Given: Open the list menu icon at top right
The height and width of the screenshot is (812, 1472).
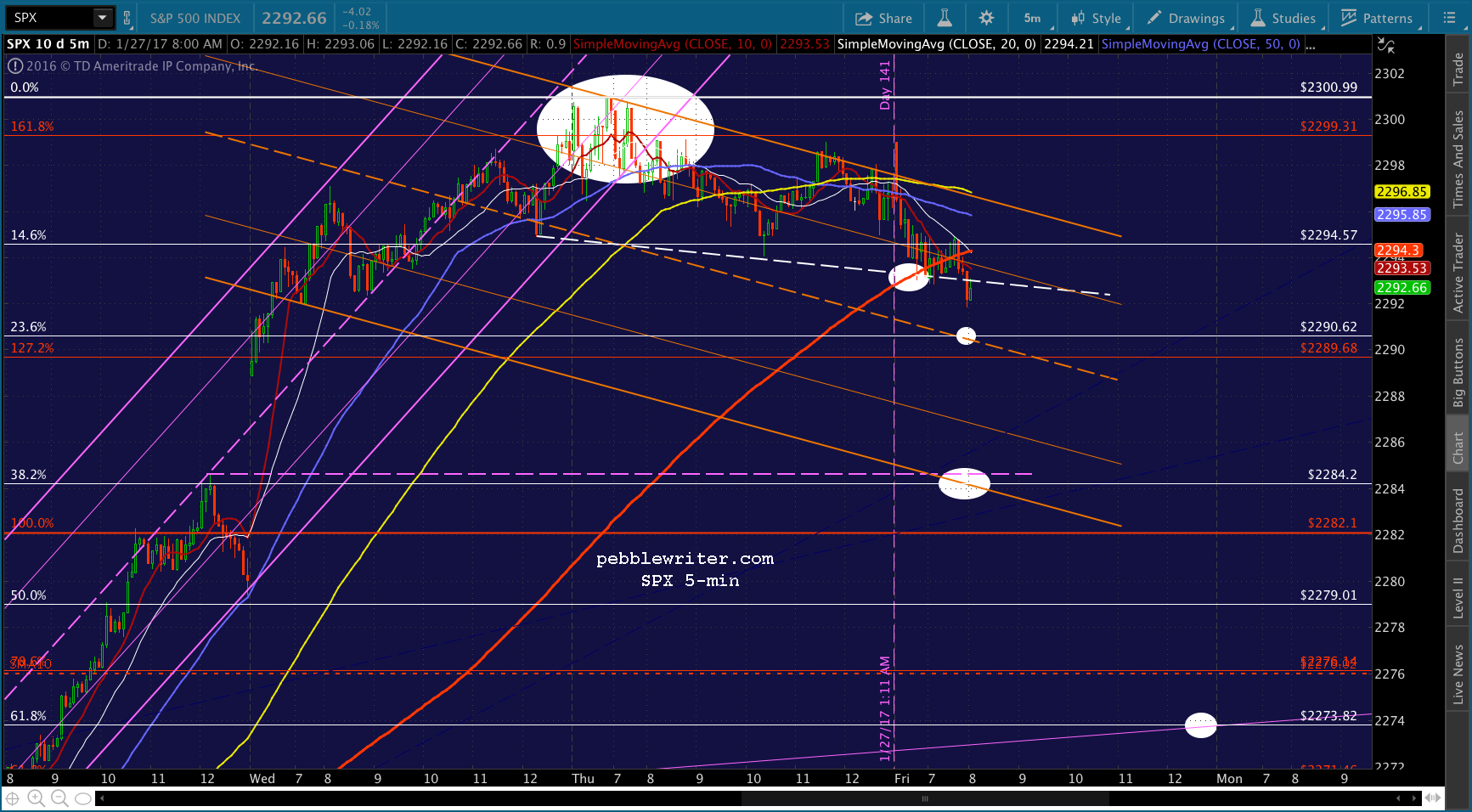Looking at the screenshot, I should tap(1450, 18).
